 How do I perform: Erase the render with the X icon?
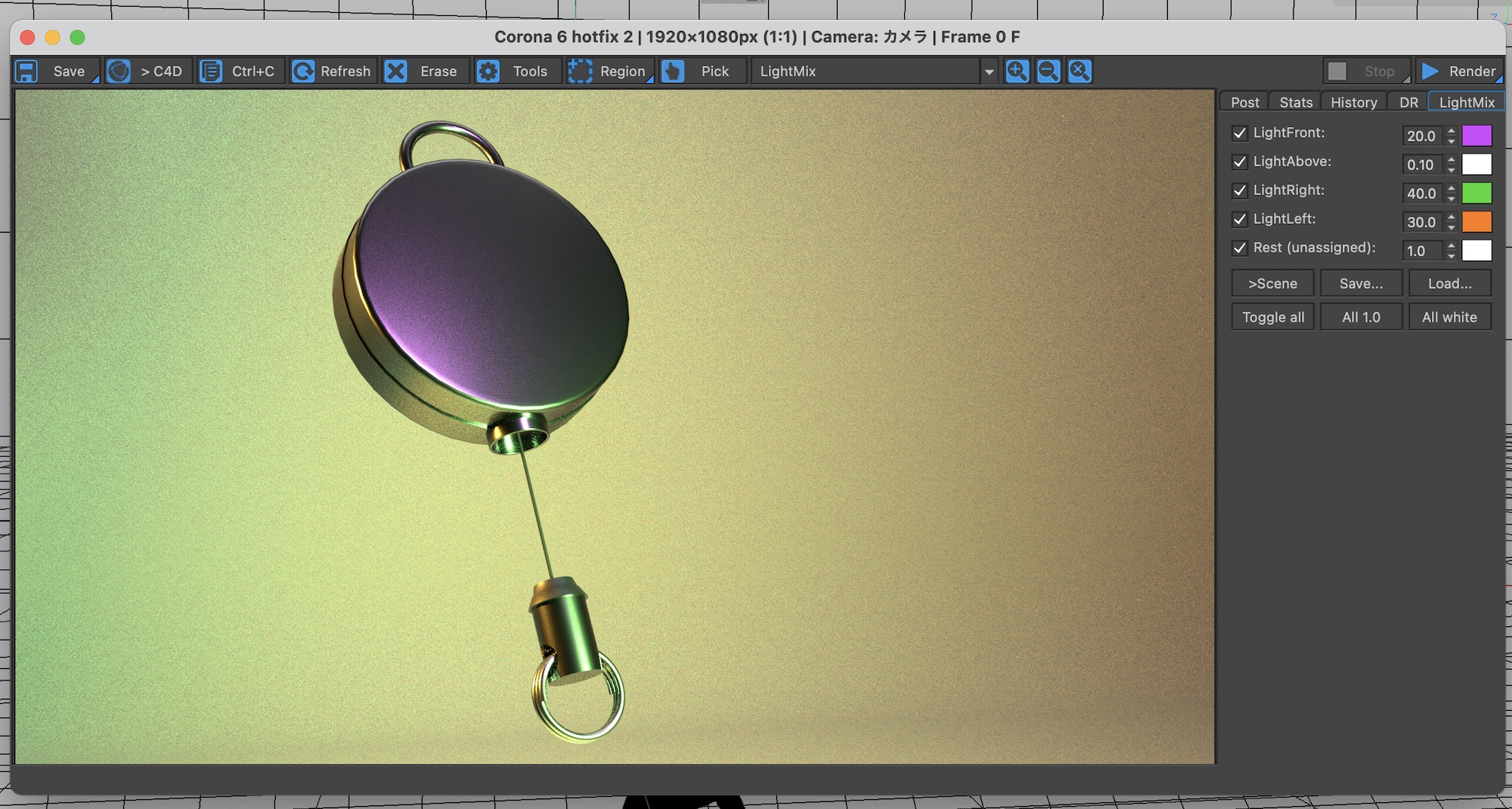click(396, 71)
